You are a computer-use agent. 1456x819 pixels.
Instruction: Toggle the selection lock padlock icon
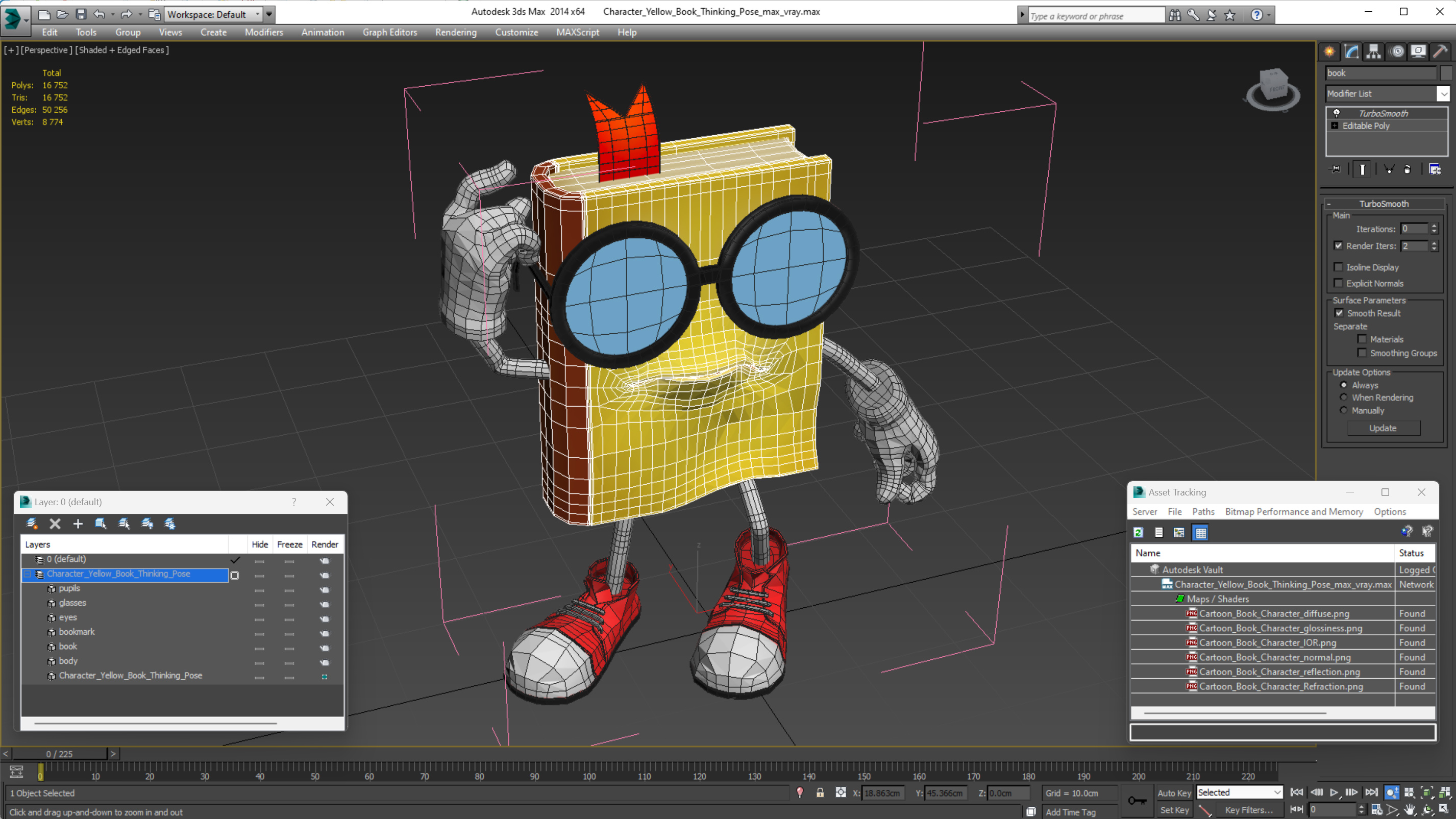tap(820, 792)
